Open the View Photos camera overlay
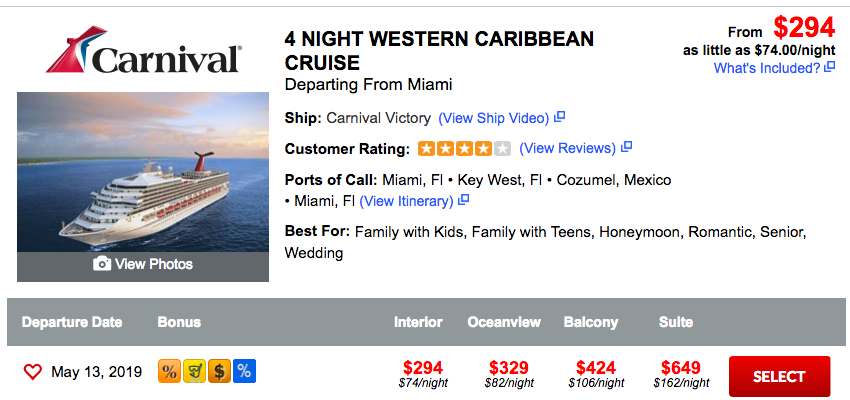Screen dimensions: 850x400 point(143,264)
